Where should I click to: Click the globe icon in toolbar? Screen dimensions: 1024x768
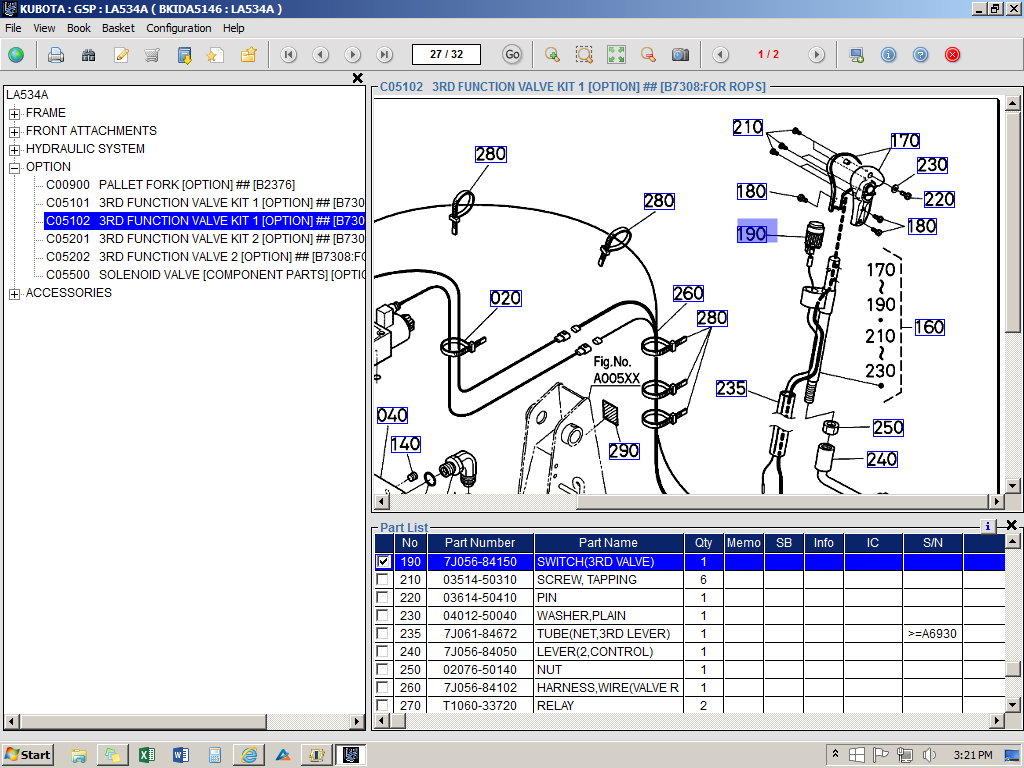[16, 55]
